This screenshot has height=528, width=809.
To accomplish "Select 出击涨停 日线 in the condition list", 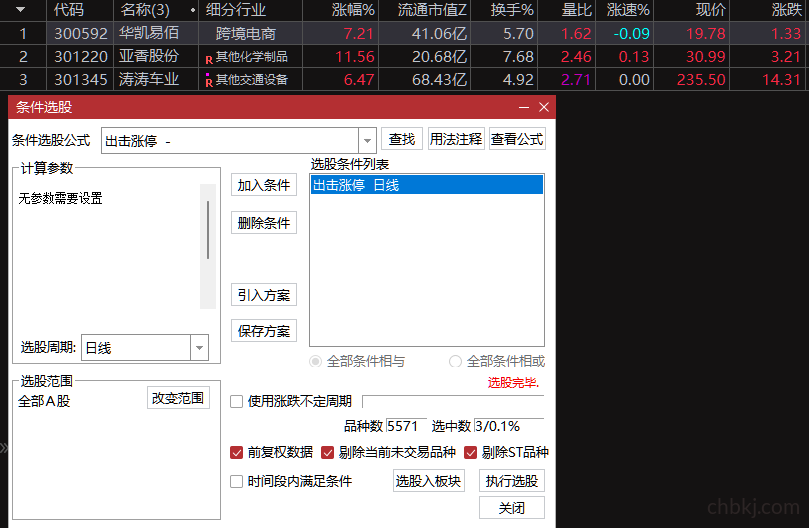I will [427, 185].
